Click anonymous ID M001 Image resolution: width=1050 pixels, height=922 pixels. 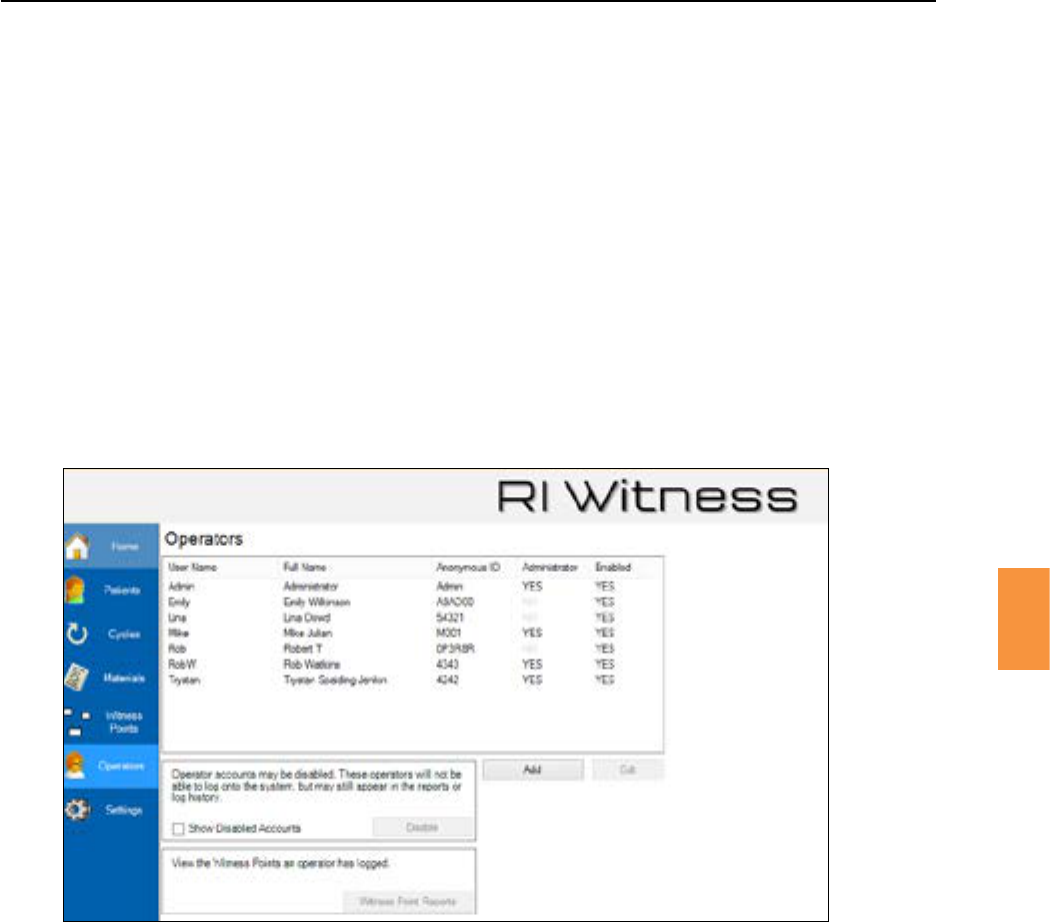click(449, 633)
